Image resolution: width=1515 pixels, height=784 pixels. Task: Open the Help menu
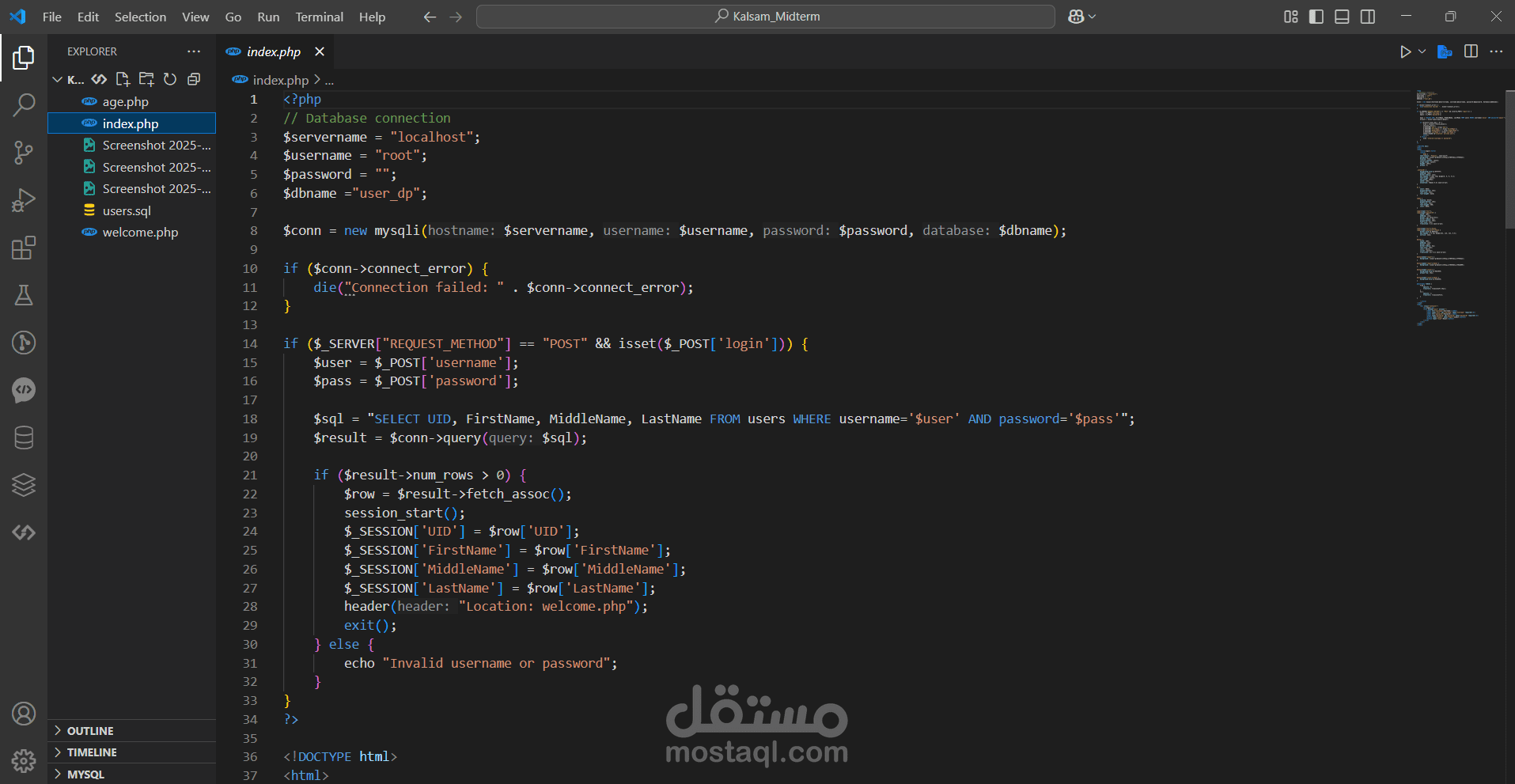point(372,17)
